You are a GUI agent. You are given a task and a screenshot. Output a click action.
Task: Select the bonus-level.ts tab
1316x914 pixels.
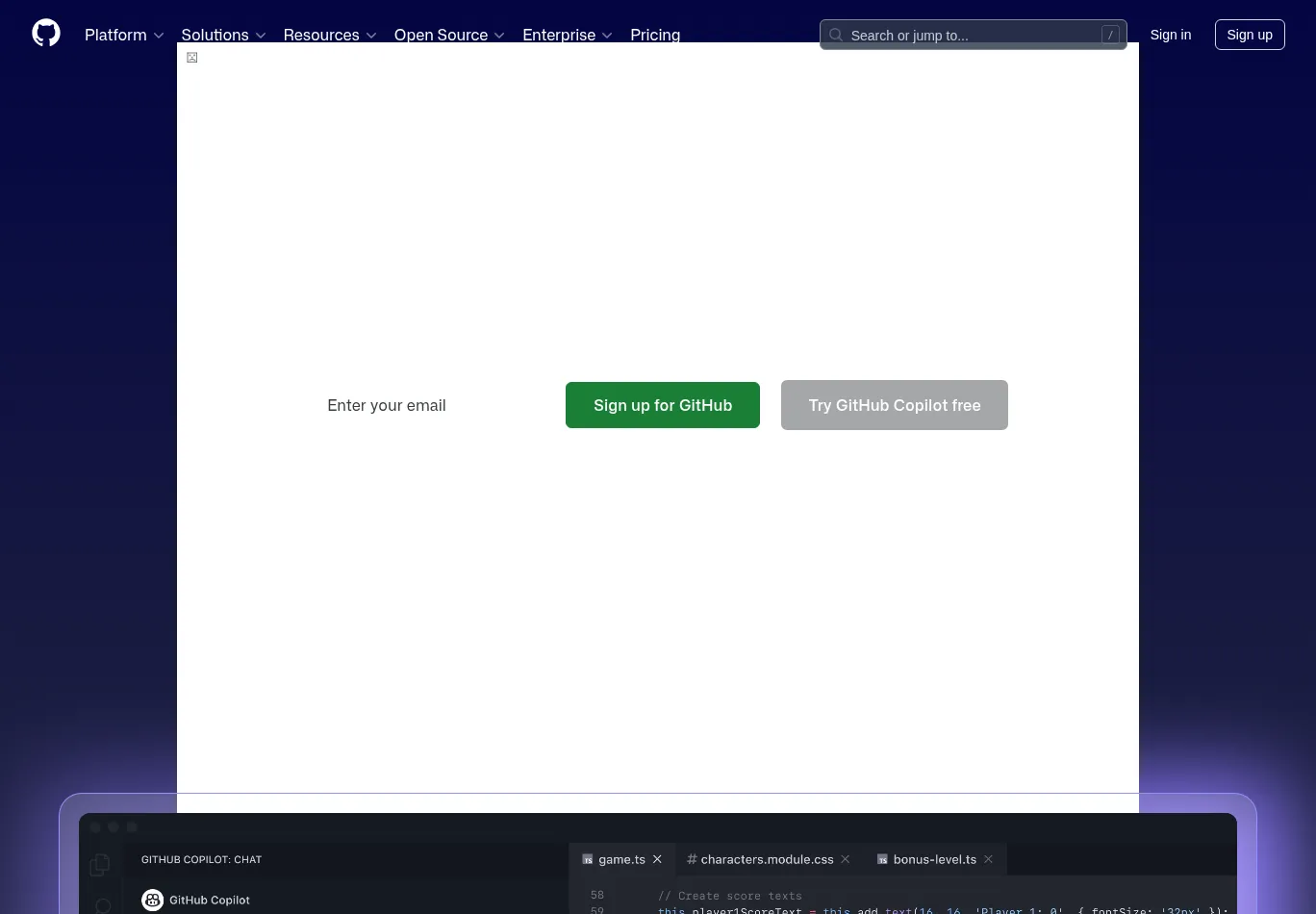coord(934,859)
